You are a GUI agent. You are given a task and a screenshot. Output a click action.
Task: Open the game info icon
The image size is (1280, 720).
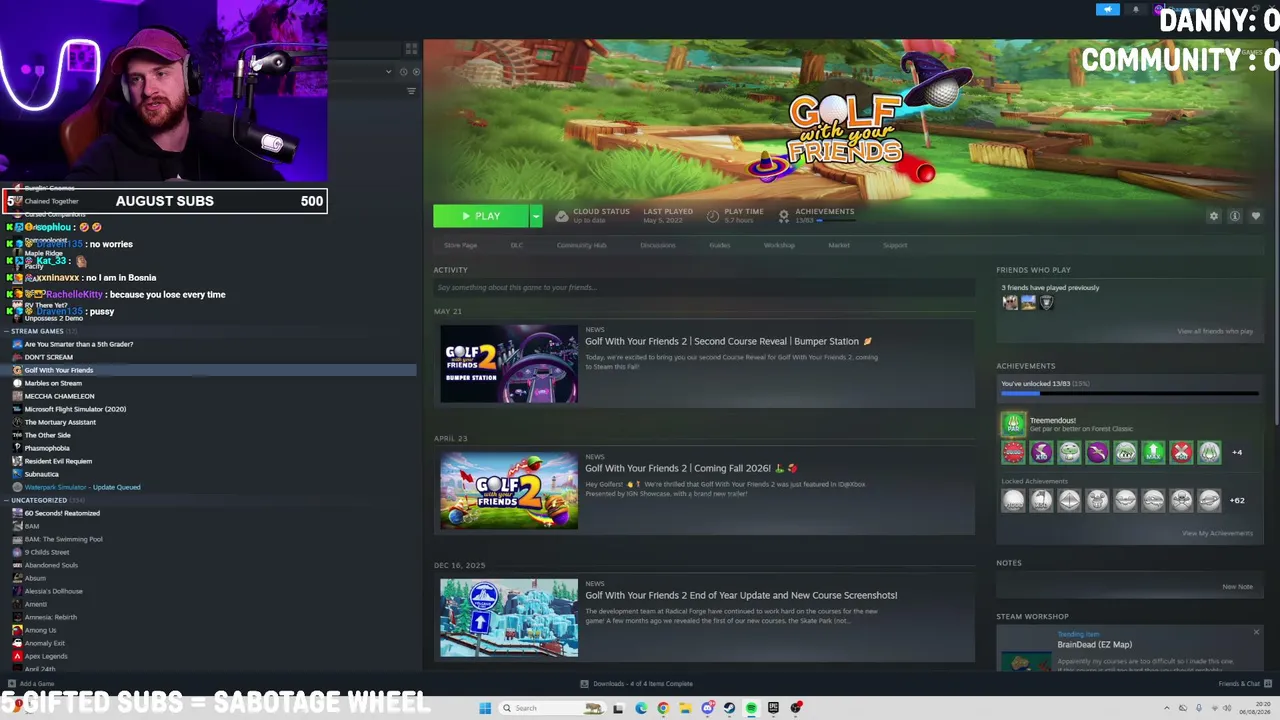(1235, 216)
